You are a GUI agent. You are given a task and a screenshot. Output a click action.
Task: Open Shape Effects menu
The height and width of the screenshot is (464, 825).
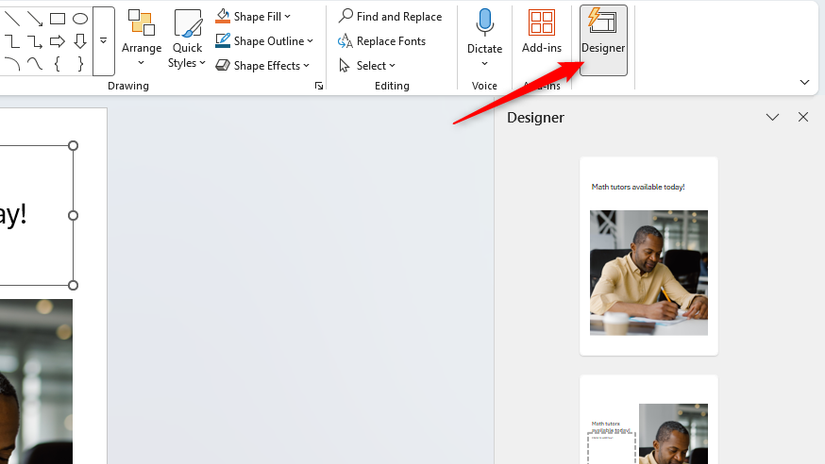click(263, 65)
